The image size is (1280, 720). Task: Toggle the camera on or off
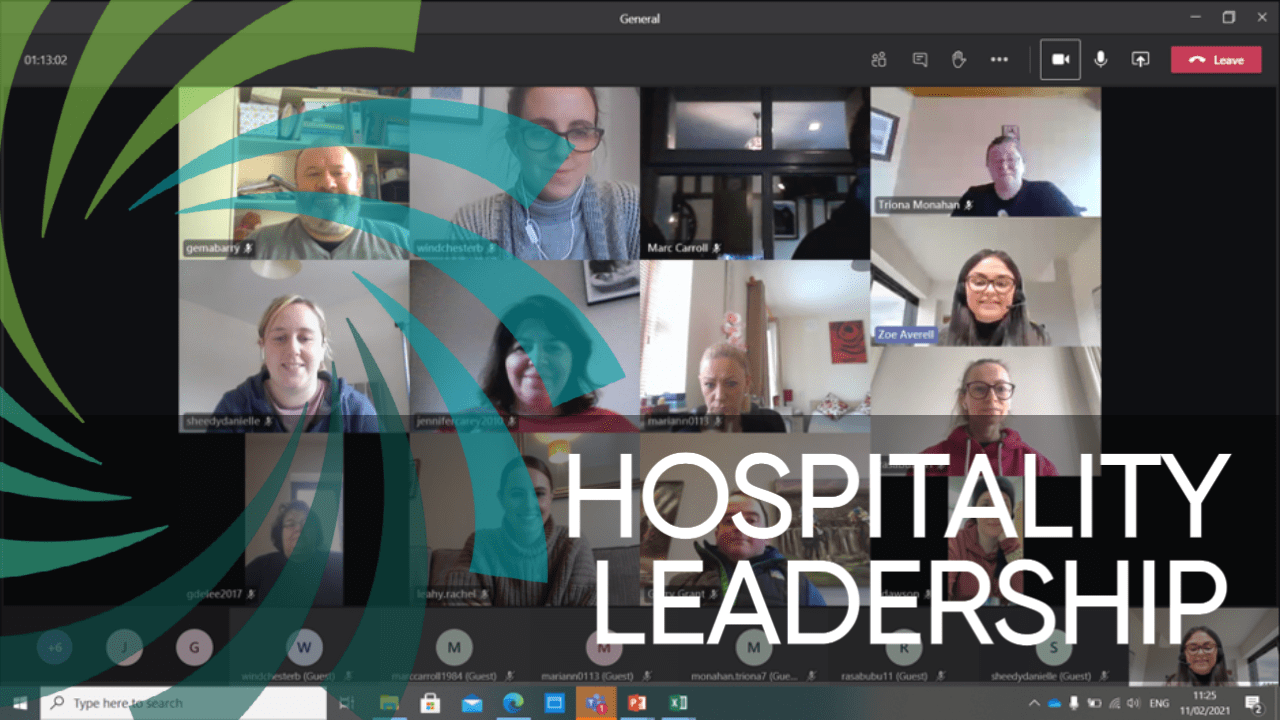1060,60
